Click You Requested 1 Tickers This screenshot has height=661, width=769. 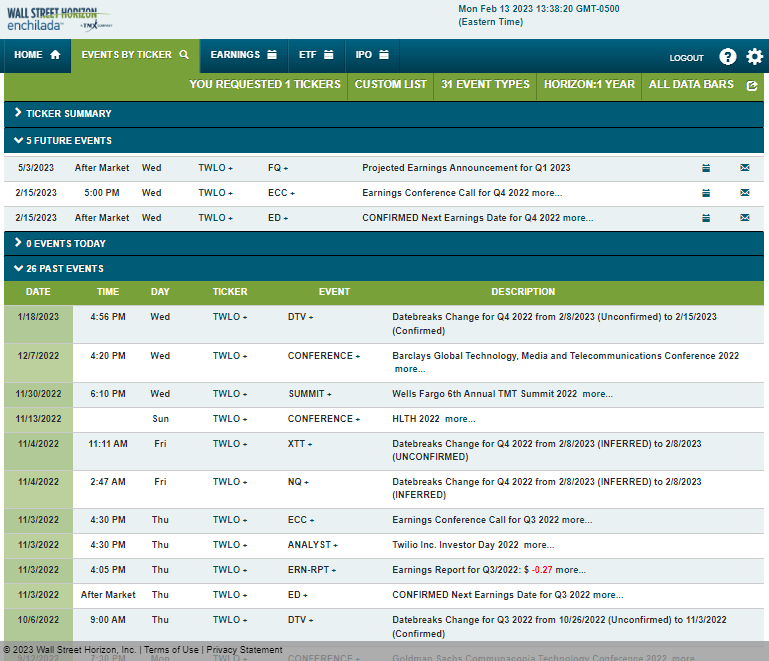coord(265,85)
